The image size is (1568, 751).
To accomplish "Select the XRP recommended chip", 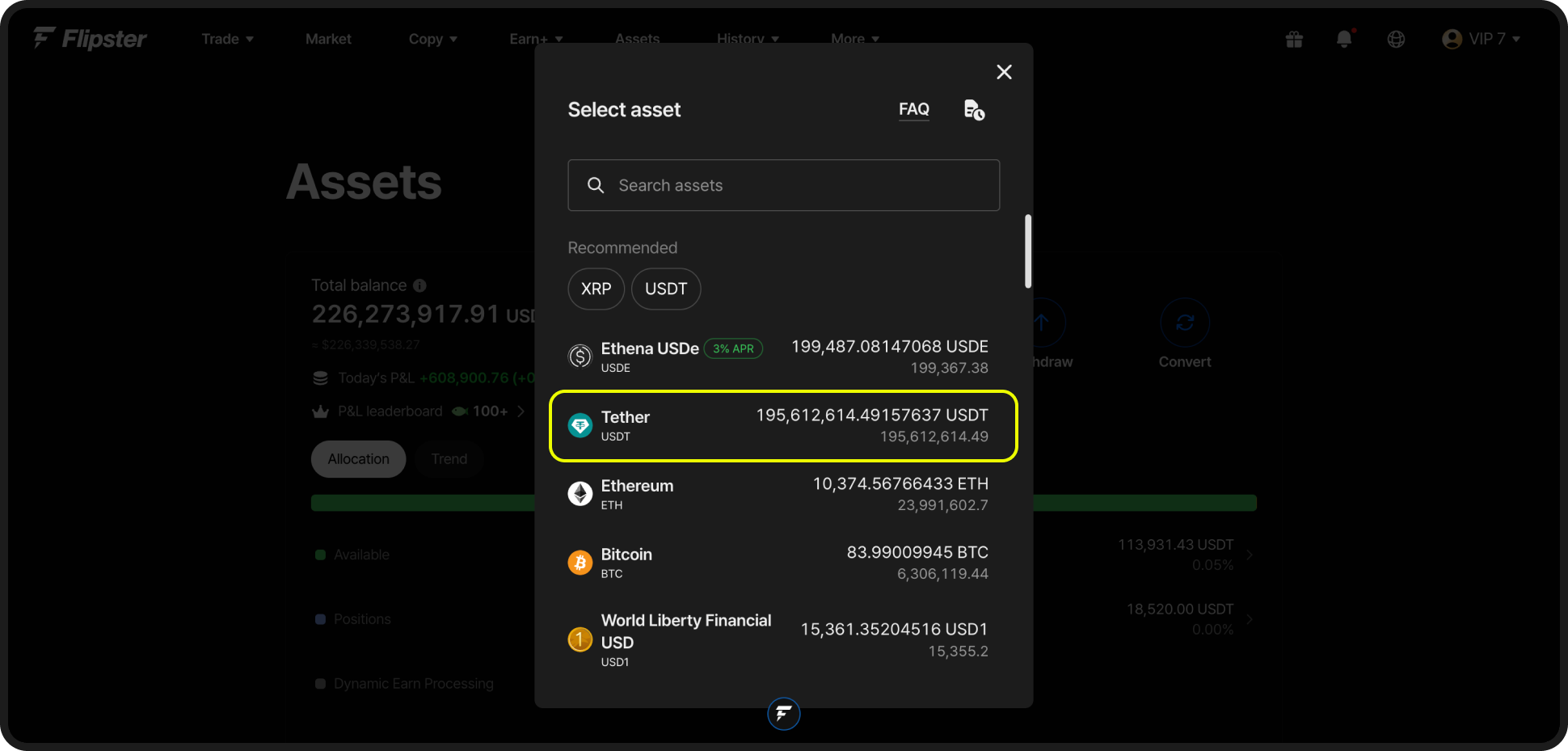I will (596, 289).
